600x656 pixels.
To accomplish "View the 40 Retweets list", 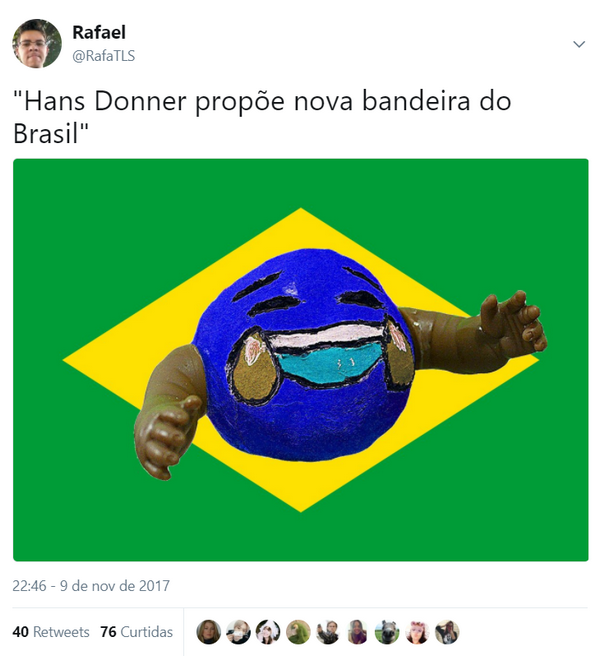I will point(51,632).
